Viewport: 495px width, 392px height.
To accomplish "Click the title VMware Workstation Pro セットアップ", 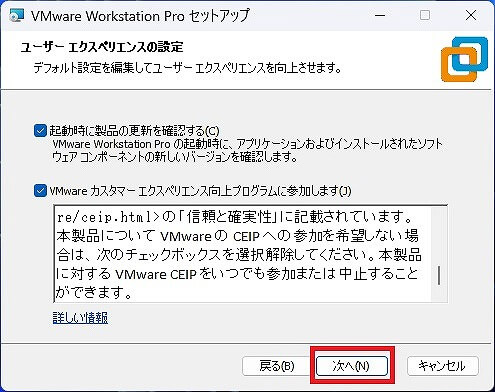I will [x=140, y=16].
